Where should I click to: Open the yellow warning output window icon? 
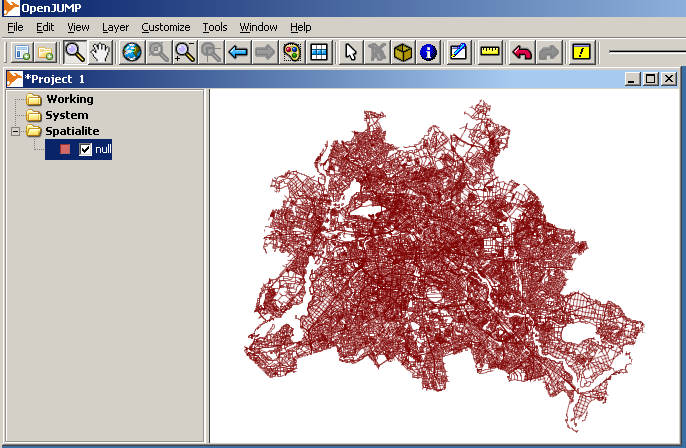pyautogui.click(x=581, y=52)
